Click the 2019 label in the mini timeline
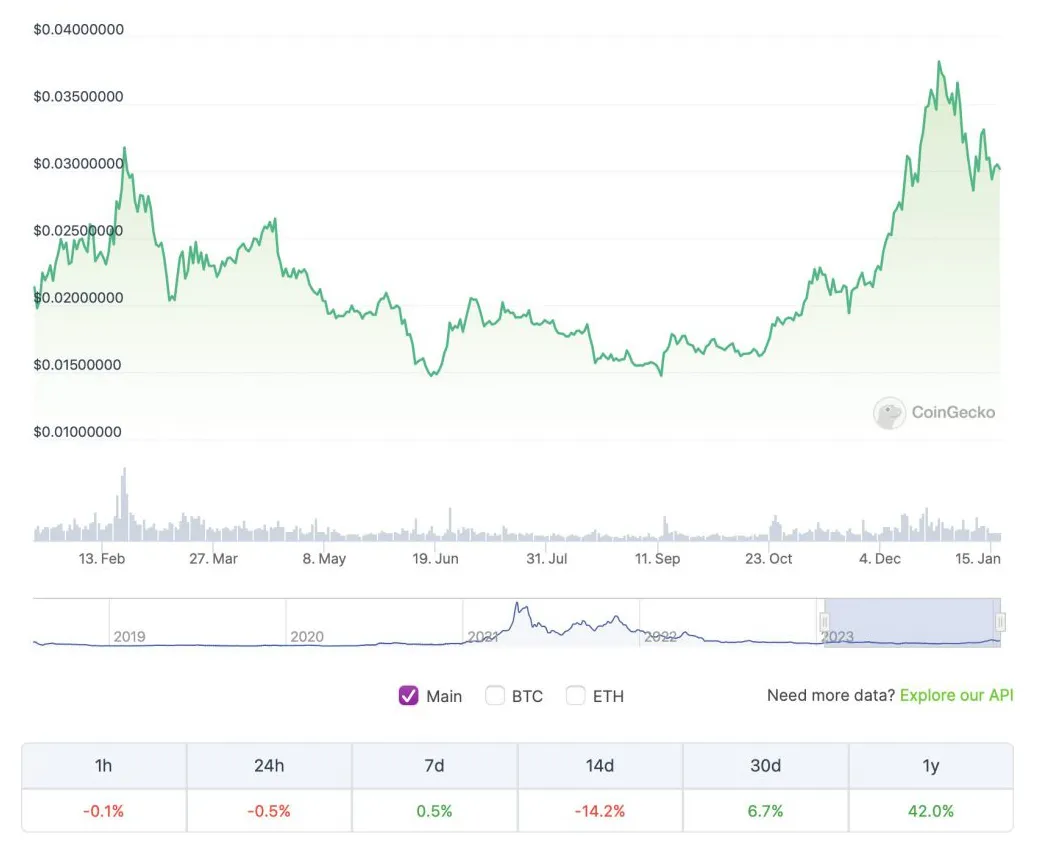This screenshot has width=1044, height=859. click(x=130, y=636)
